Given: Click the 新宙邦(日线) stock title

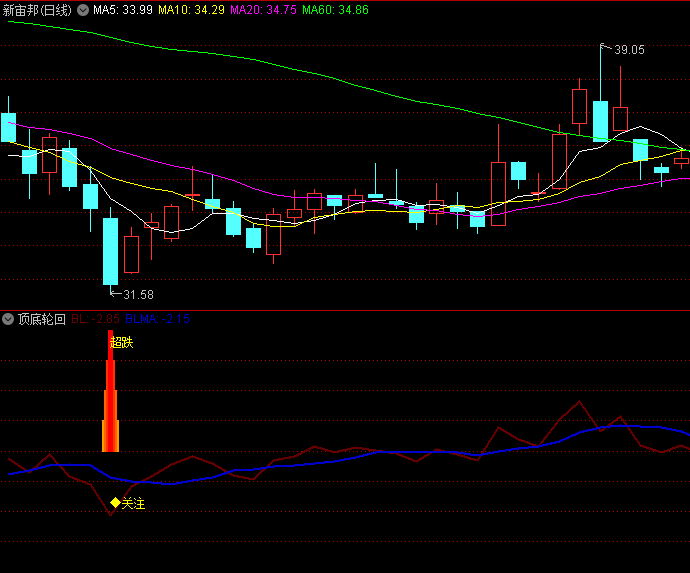Looking at the screenshot, I should pyautogui.click(x=37, y=10).
